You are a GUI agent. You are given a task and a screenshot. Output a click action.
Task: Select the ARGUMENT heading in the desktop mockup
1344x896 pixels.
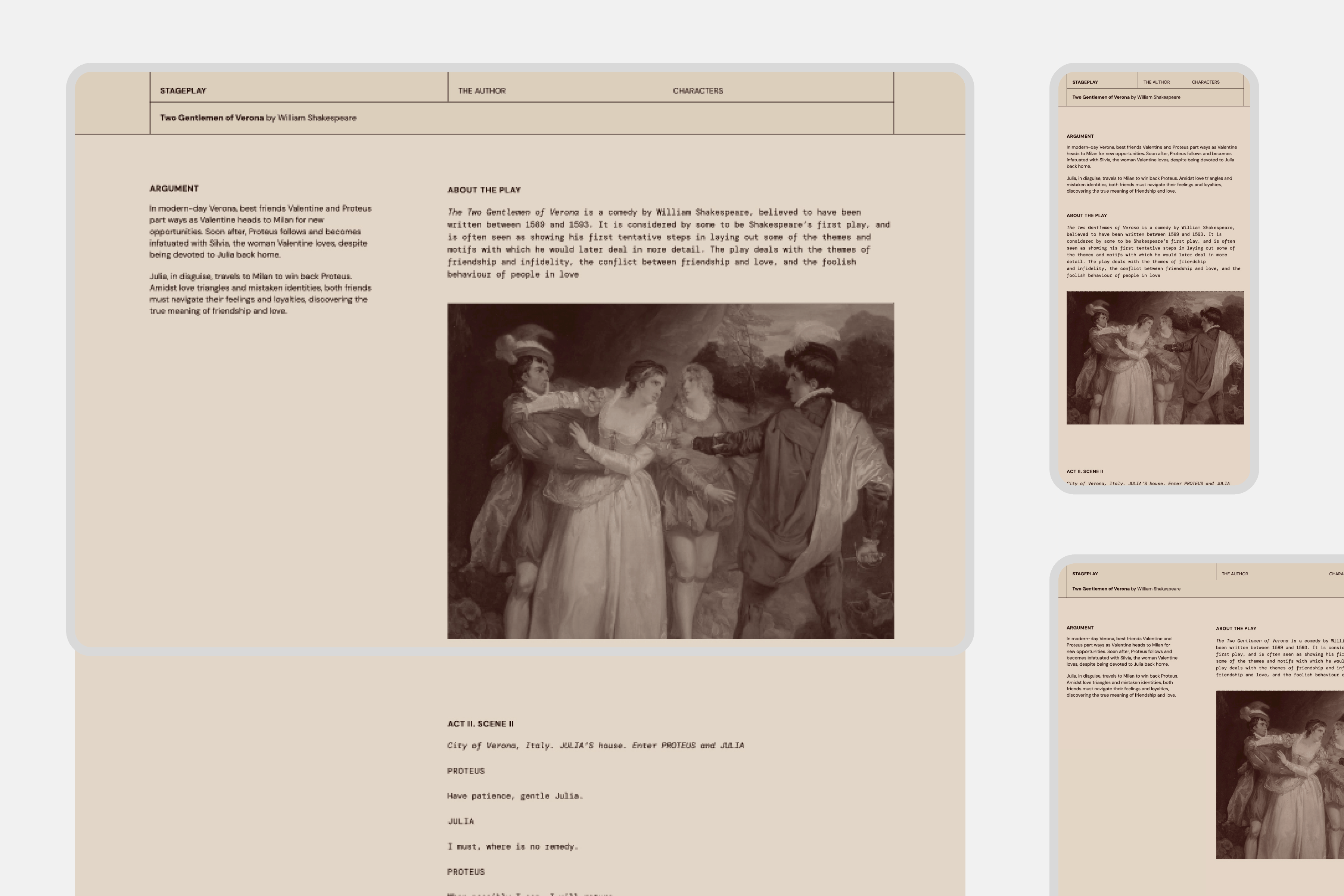pyautogui.click(x=174, y=189)
